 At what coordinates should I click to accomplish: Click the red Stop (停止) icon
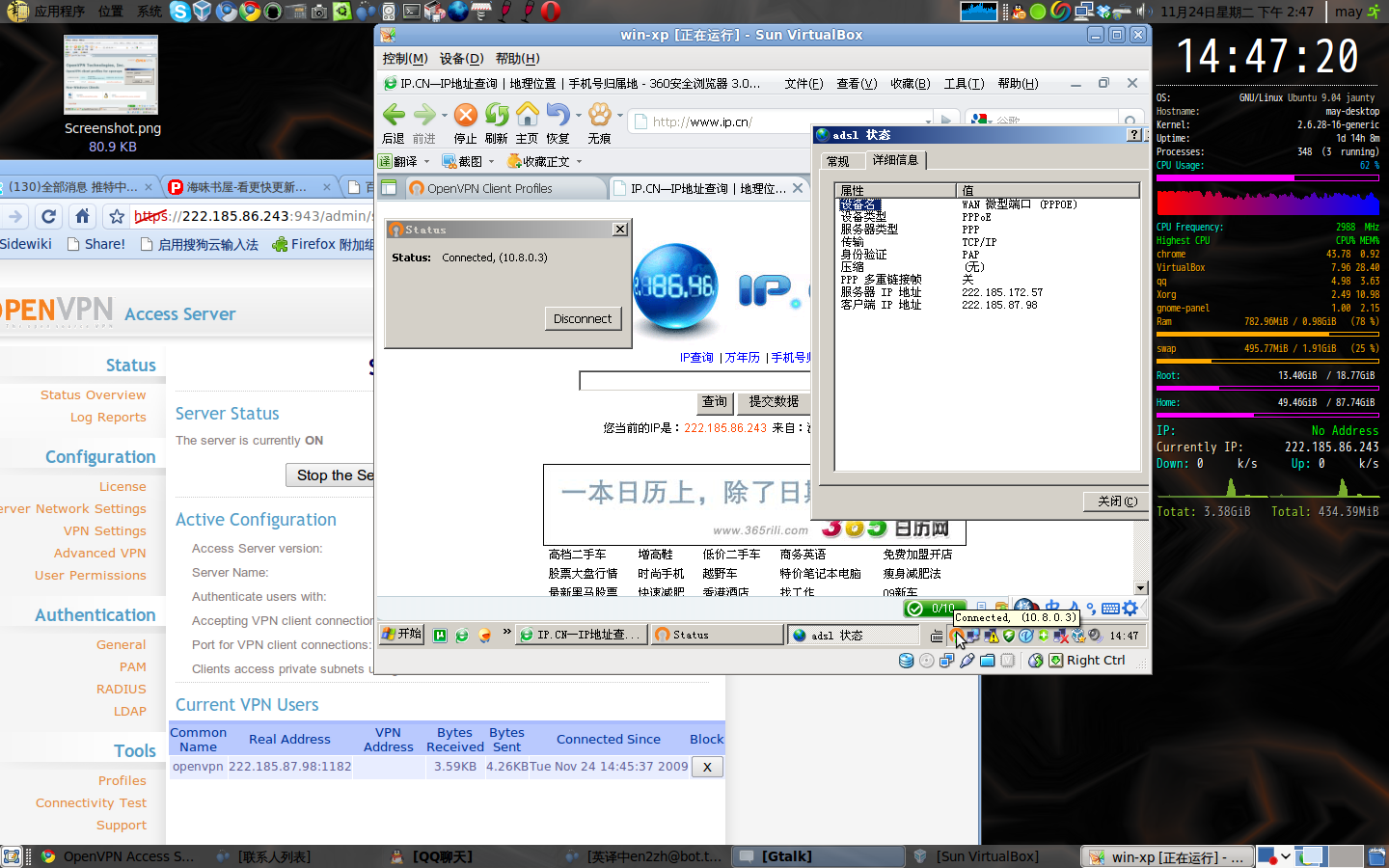466,115
